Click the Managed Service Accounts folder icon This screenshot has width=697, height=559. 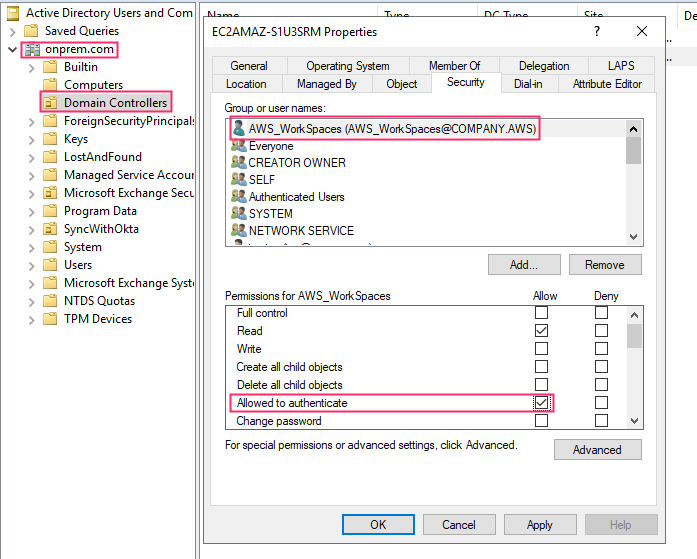tap(50, 175)
